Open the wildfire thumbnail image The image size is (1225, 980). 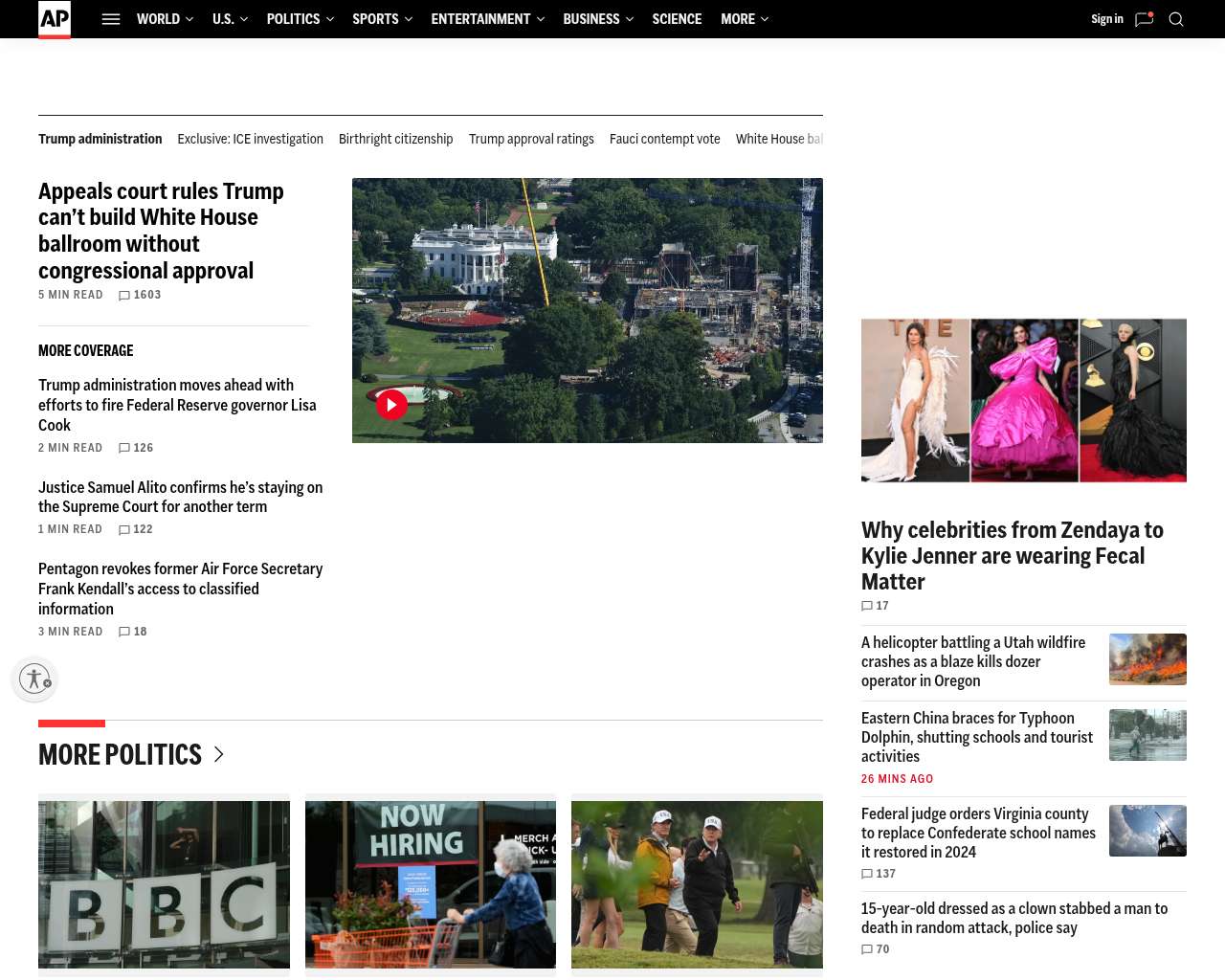(1147, 659)
